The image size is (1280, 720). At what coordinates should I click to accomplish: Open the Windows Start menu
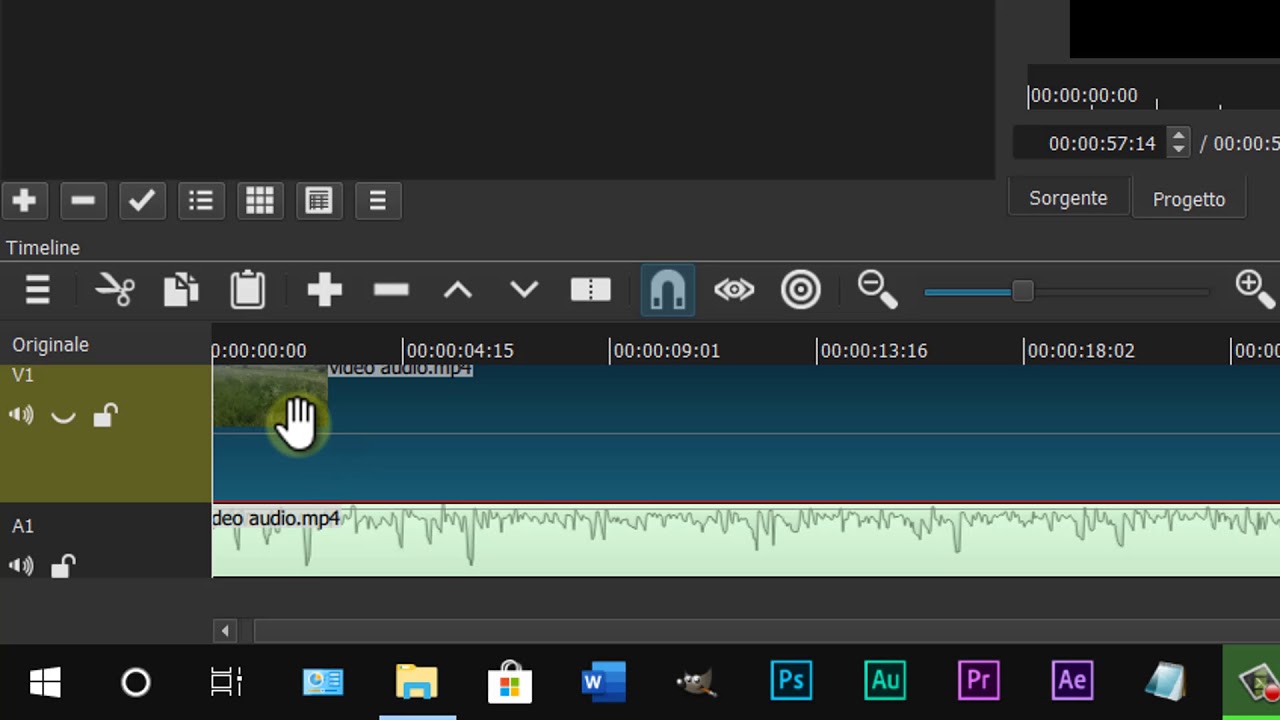(45, 683)
